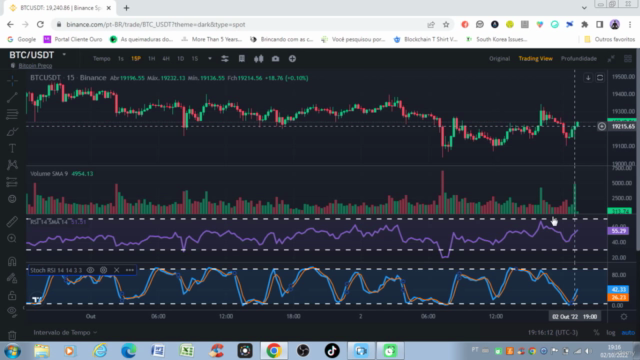Remove the Stoch RSI indicator

[x=116, y=270]
